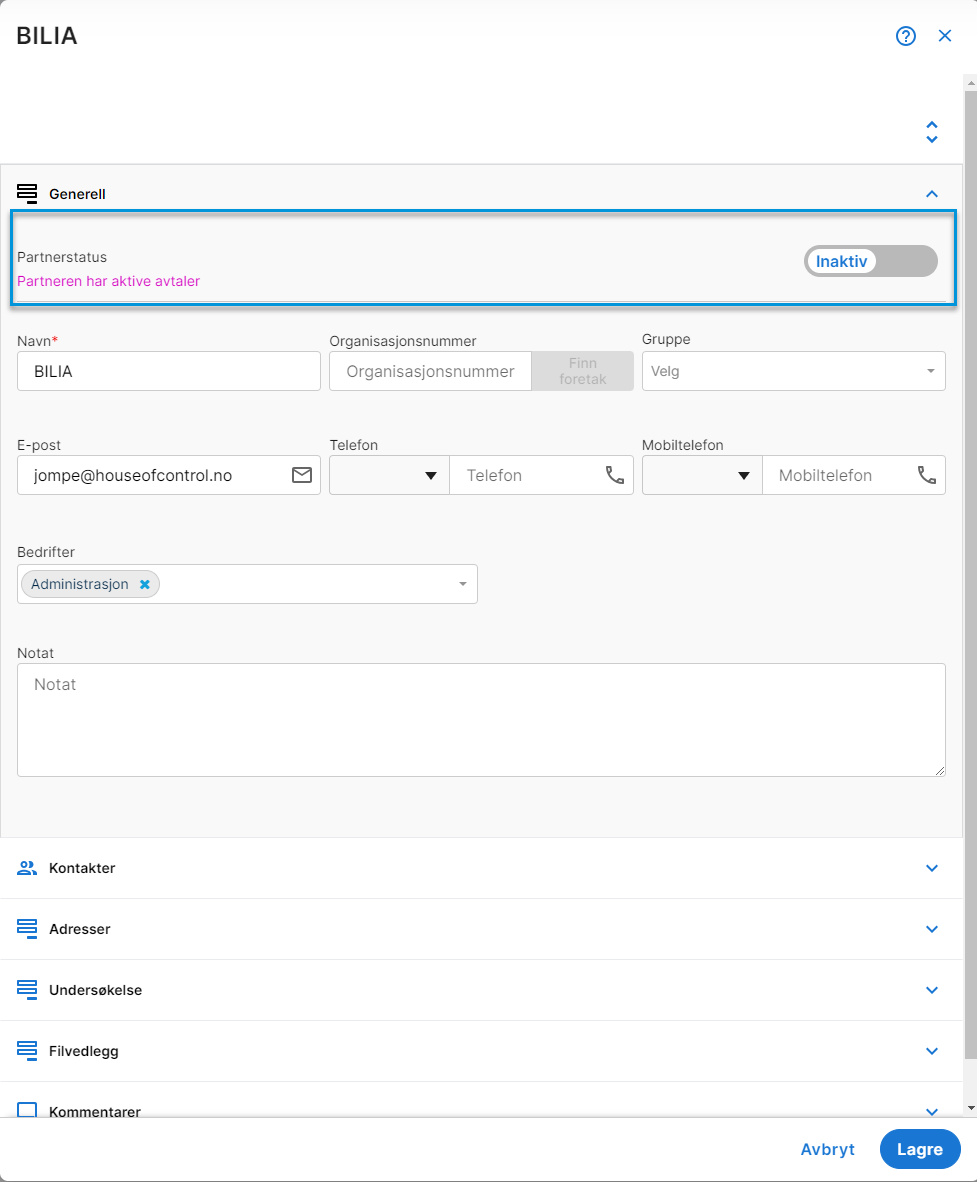Click the Avbryt link
The height and width of the screenshot is (1182, 977).
[x=827, y=1149]
